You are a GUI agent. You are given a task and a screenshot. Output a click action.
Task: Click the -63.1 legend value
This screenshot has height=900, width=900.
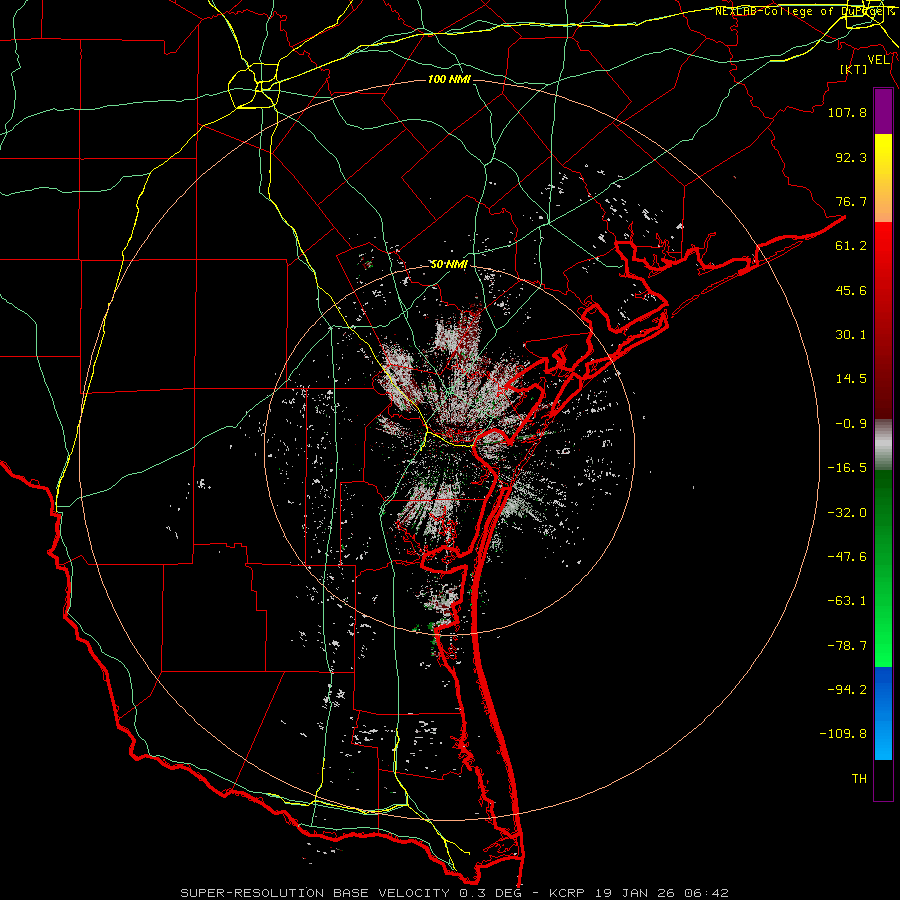[x=847, y=602]
